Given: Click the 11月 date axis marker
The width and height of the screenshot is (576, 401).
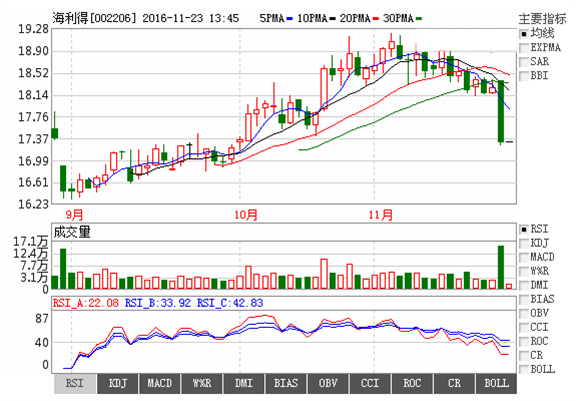Looking at the screenshot, I should (381, 214).
